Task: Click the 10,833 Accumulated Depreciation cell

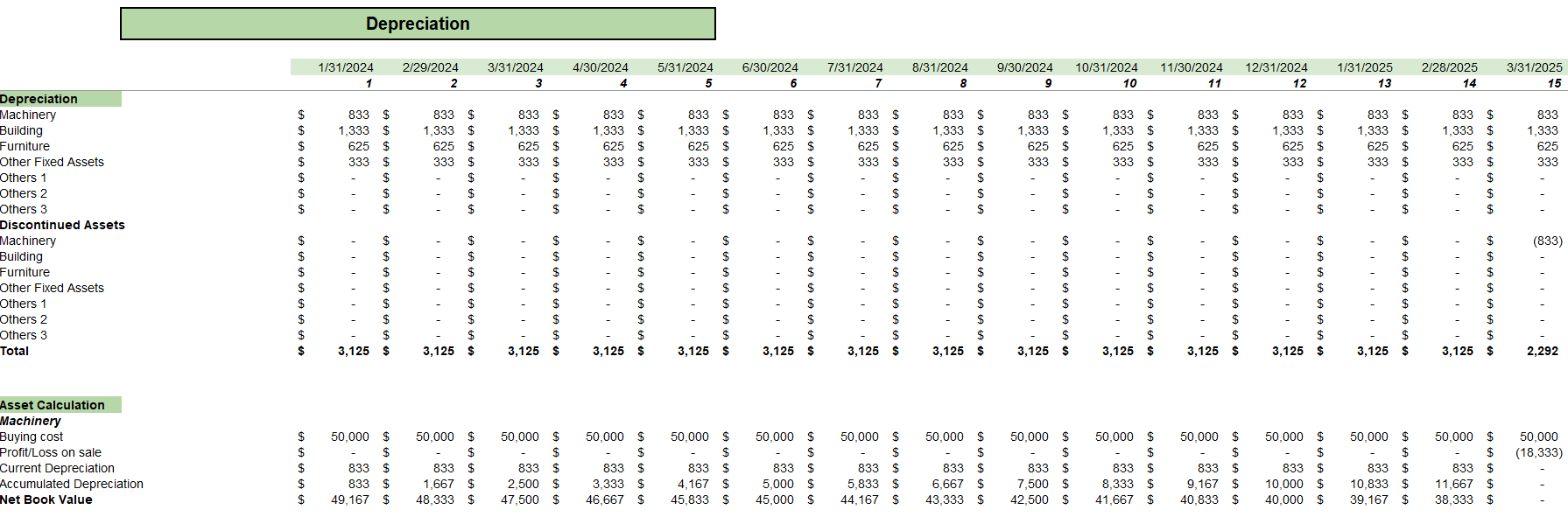Action: click(x=1369, y=484)
